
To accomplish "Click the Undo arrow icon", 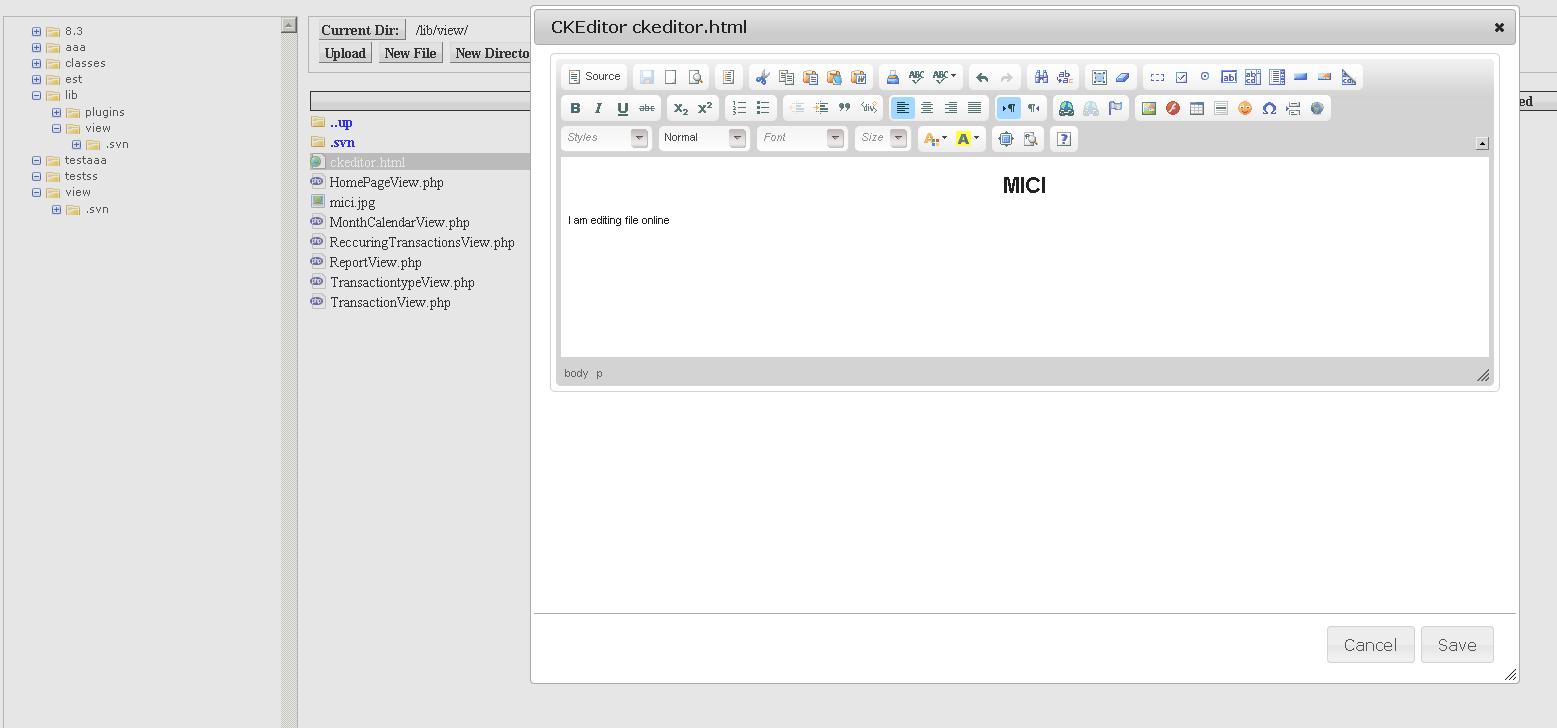I will (982, 77).
